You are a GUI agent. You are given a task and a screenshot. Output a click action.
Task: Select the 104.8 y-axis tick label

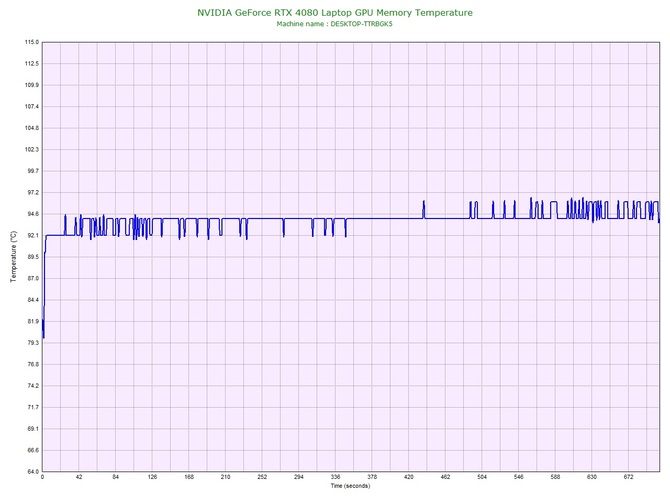pyautogui.click(x=32, y=128)
